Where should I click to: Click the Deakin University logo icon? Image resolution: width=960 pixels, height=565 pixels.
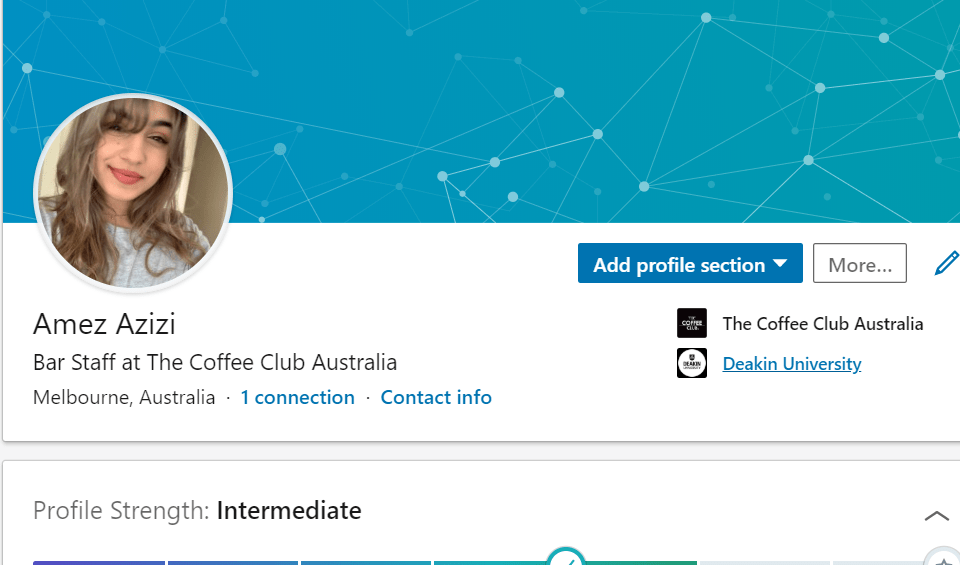pos(692,363)
